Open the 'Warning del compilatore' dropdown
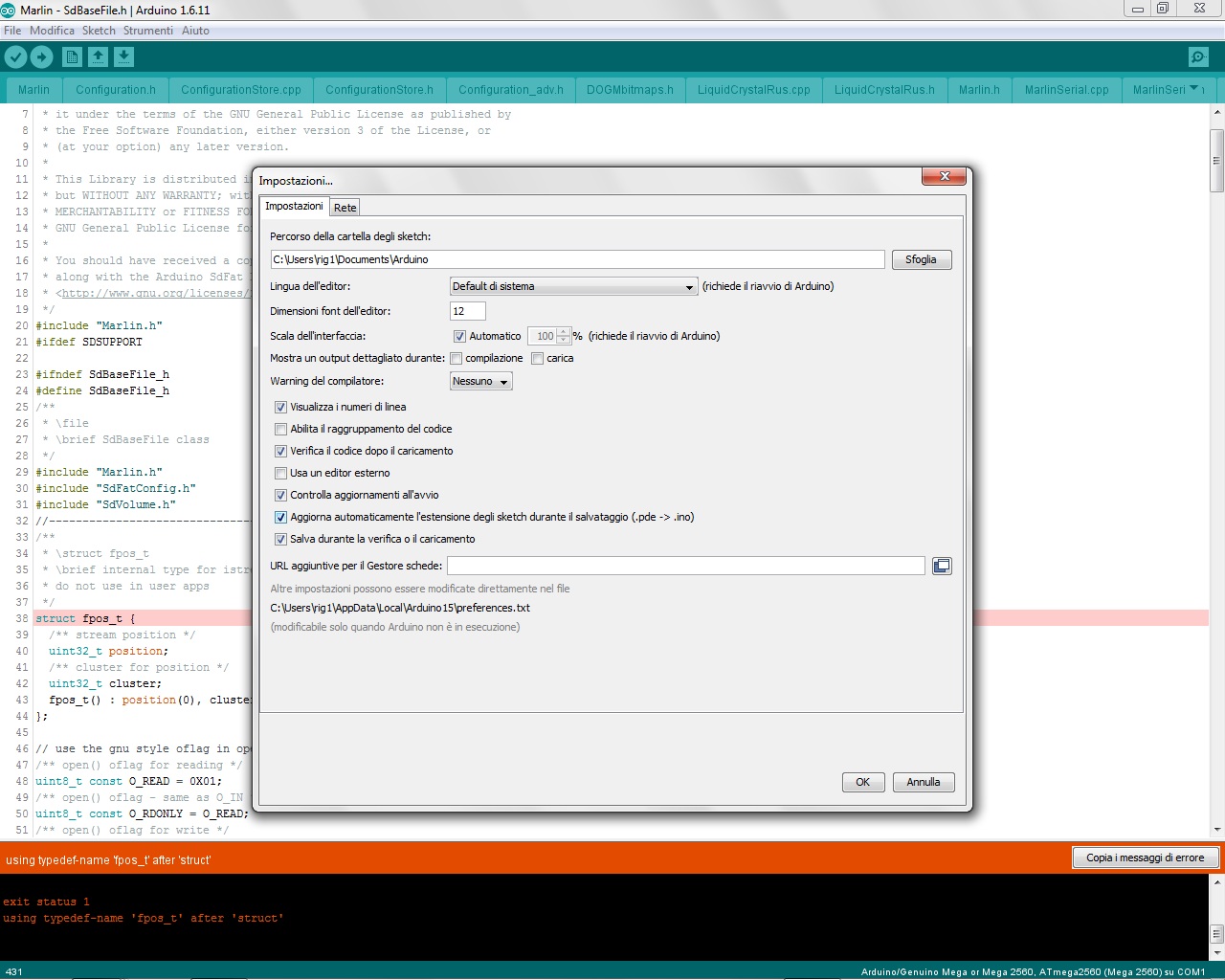 click(480, 382)
